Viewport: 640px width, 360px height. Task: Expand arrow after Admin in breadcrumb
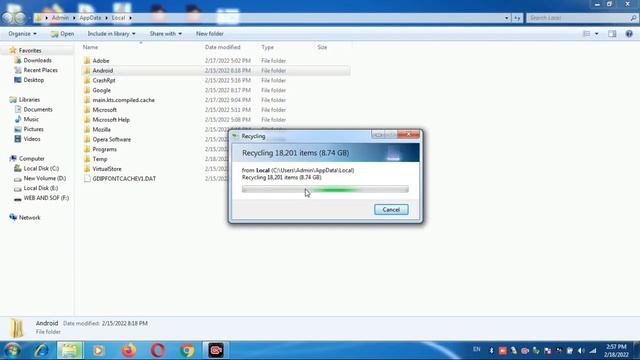(x=74, y=18)
